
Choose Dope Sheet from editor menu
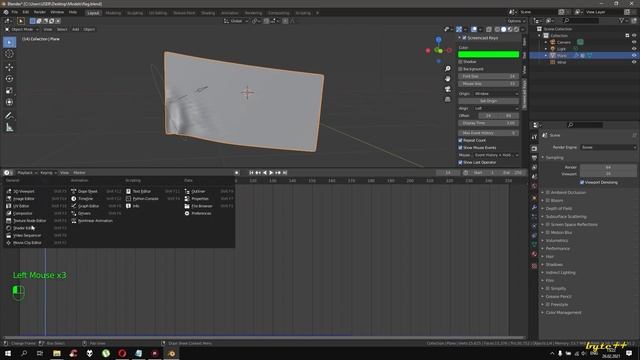[x=96, y=191]
